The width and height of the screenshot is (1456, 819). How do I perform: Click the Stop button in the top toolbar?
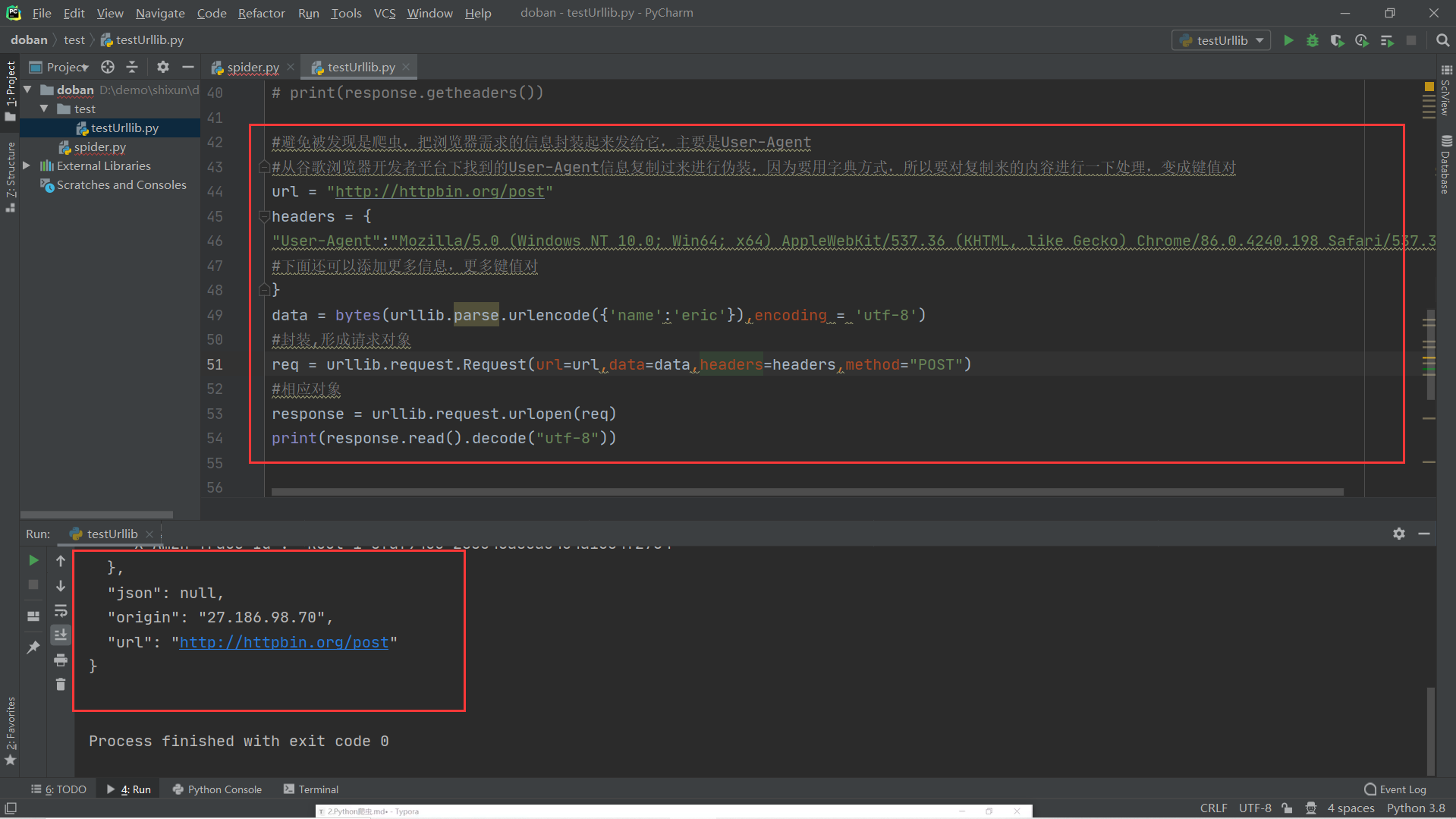point(1411,40)
